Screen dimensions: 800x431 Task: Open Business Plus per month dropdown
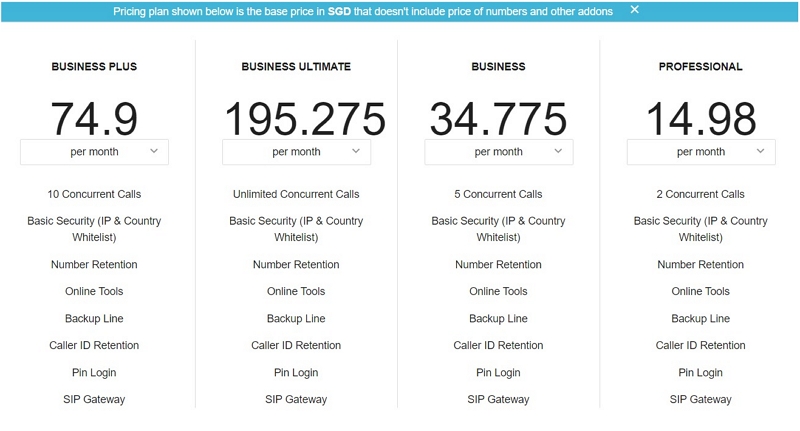94,152
